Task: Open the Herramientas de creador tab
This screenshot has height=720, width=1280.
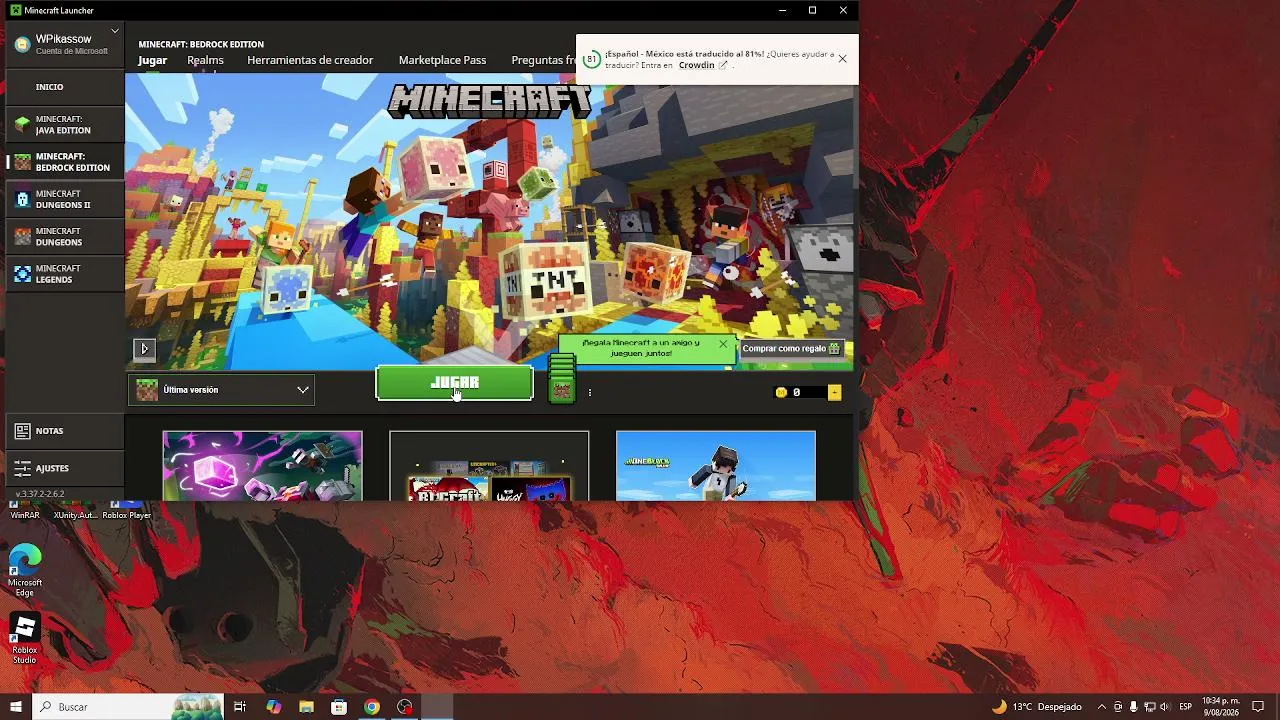Action: pos(310,60)
